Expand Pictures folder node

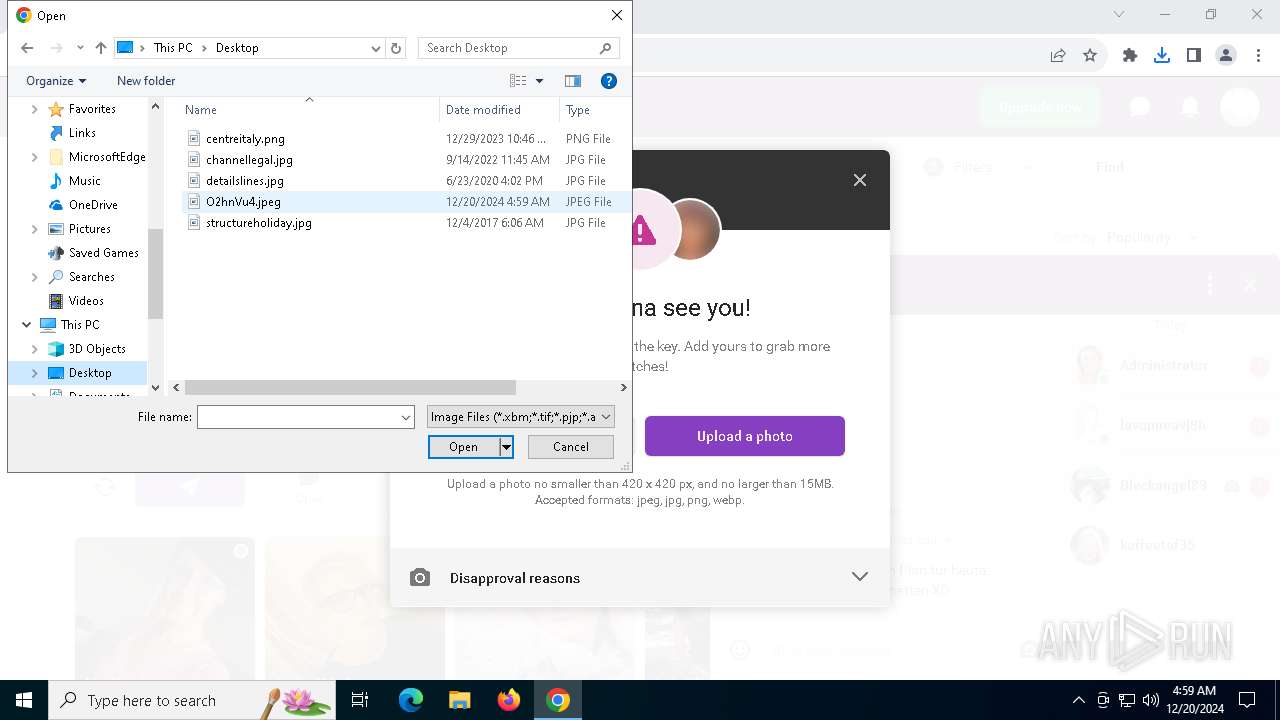[35, 229]
